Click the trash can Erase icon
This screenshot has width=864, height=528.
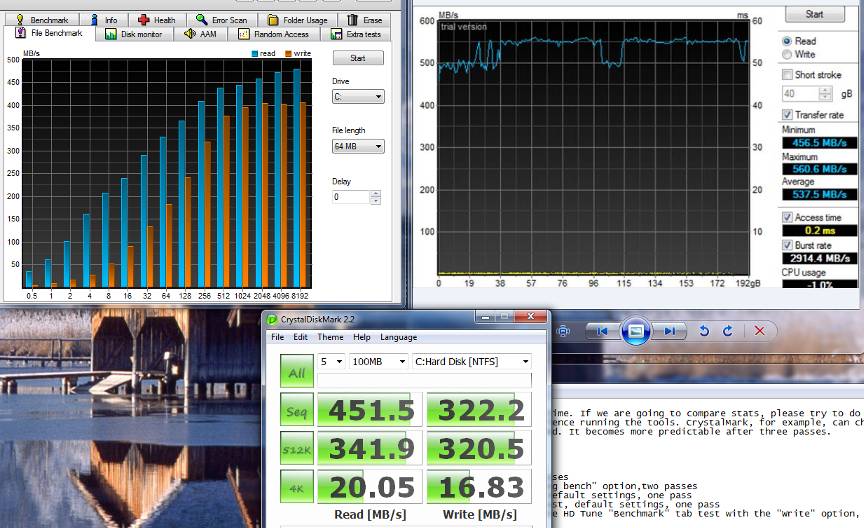[353, 20]
